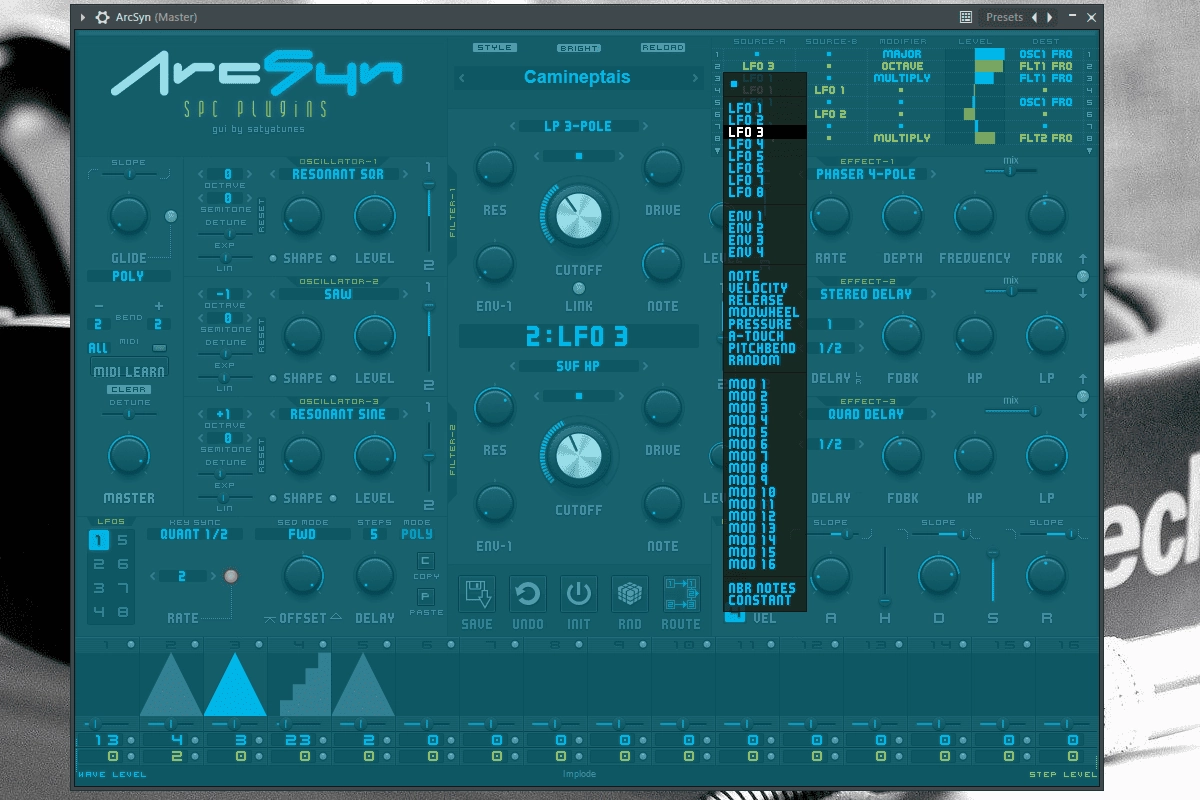Click the BRIGHT button
1200x800 pixels.
pos(579,47)
